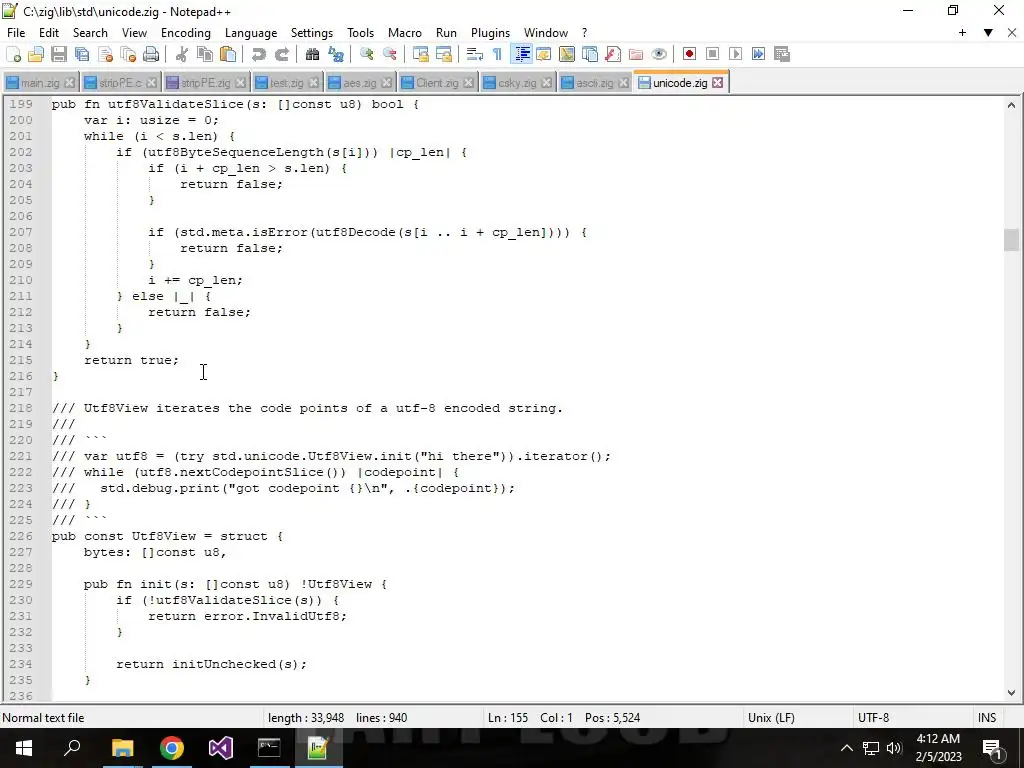The height and width of the screenshot is (768, 1024).
Task: Close all documents toolbar icon
Action: [128, 54]
